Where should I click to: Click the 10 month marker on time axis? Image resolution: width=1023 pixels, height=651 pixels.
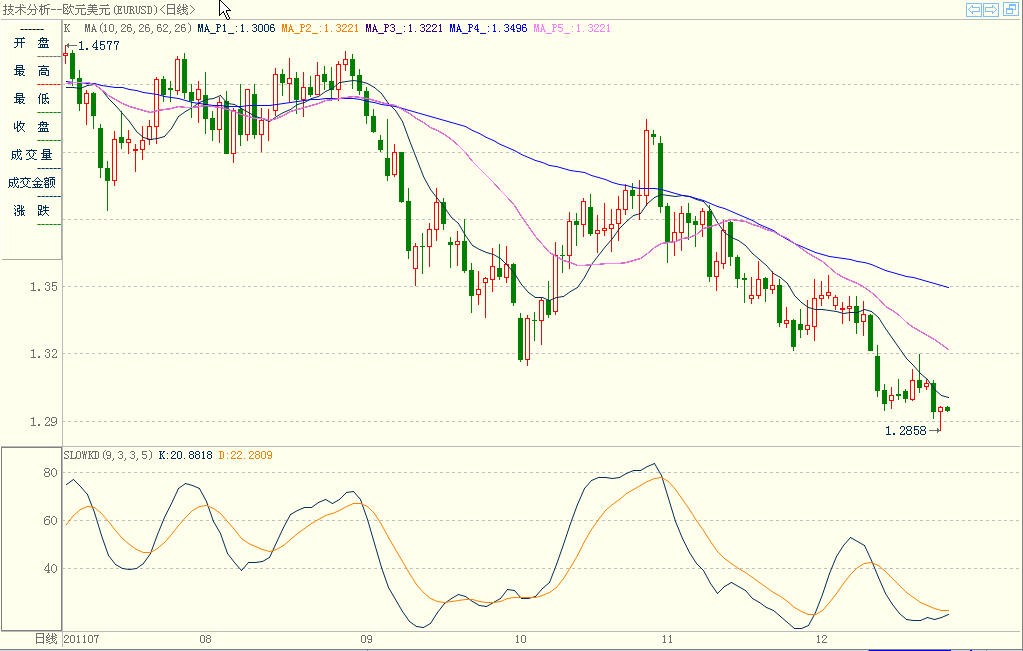point(520,639)
